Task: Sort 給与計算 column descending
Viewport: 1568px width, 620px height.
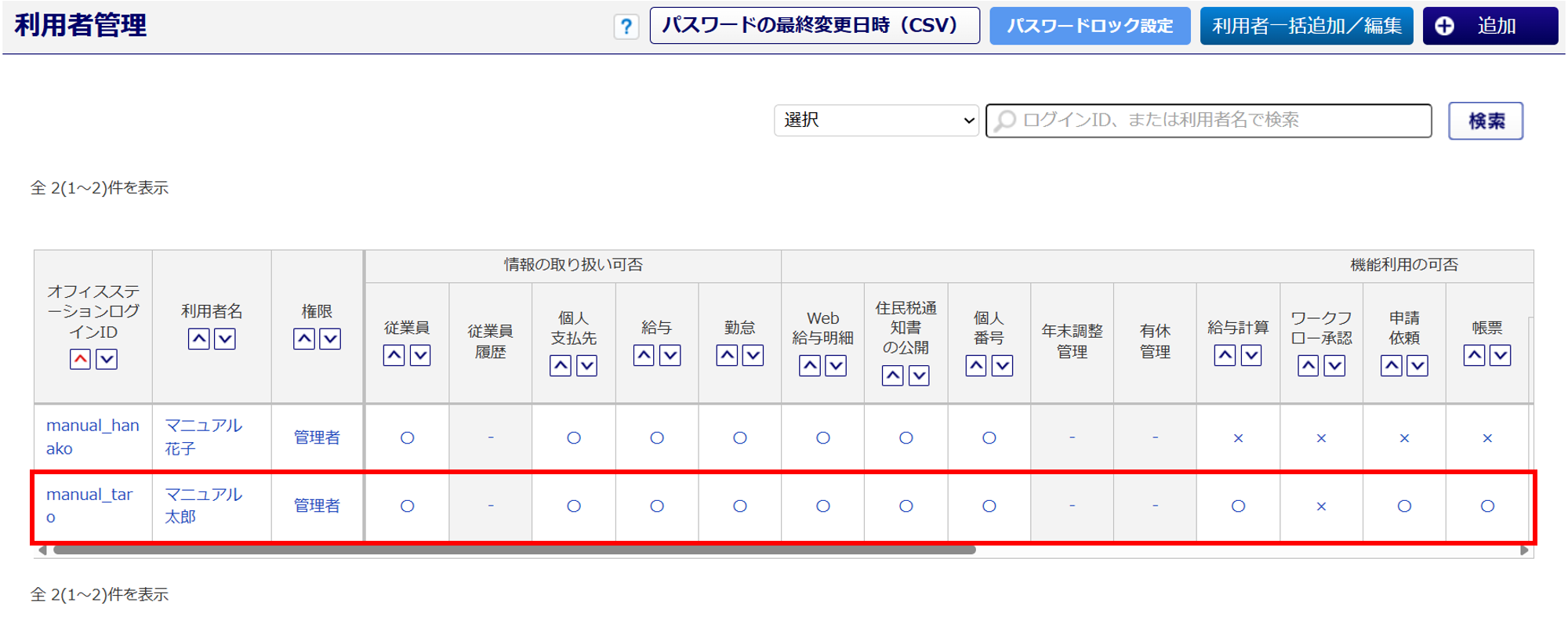Action: point(1251,356)
